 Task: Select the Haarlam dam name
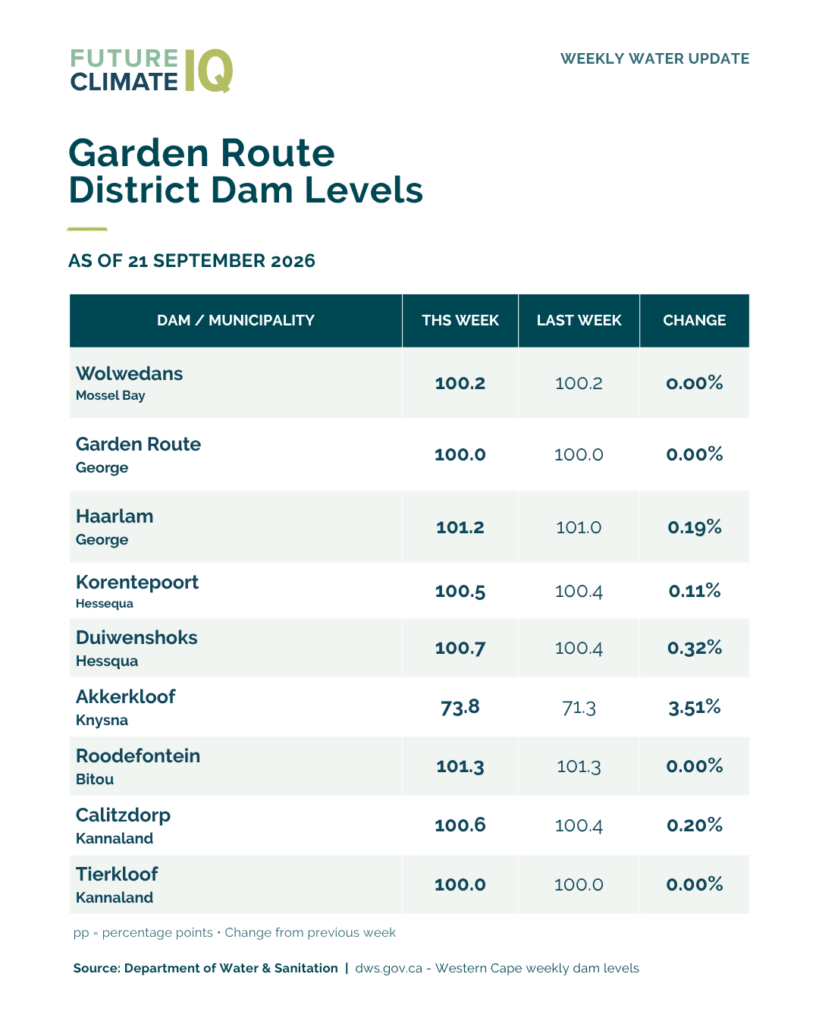pyautogui.click(x=115, y=516)
